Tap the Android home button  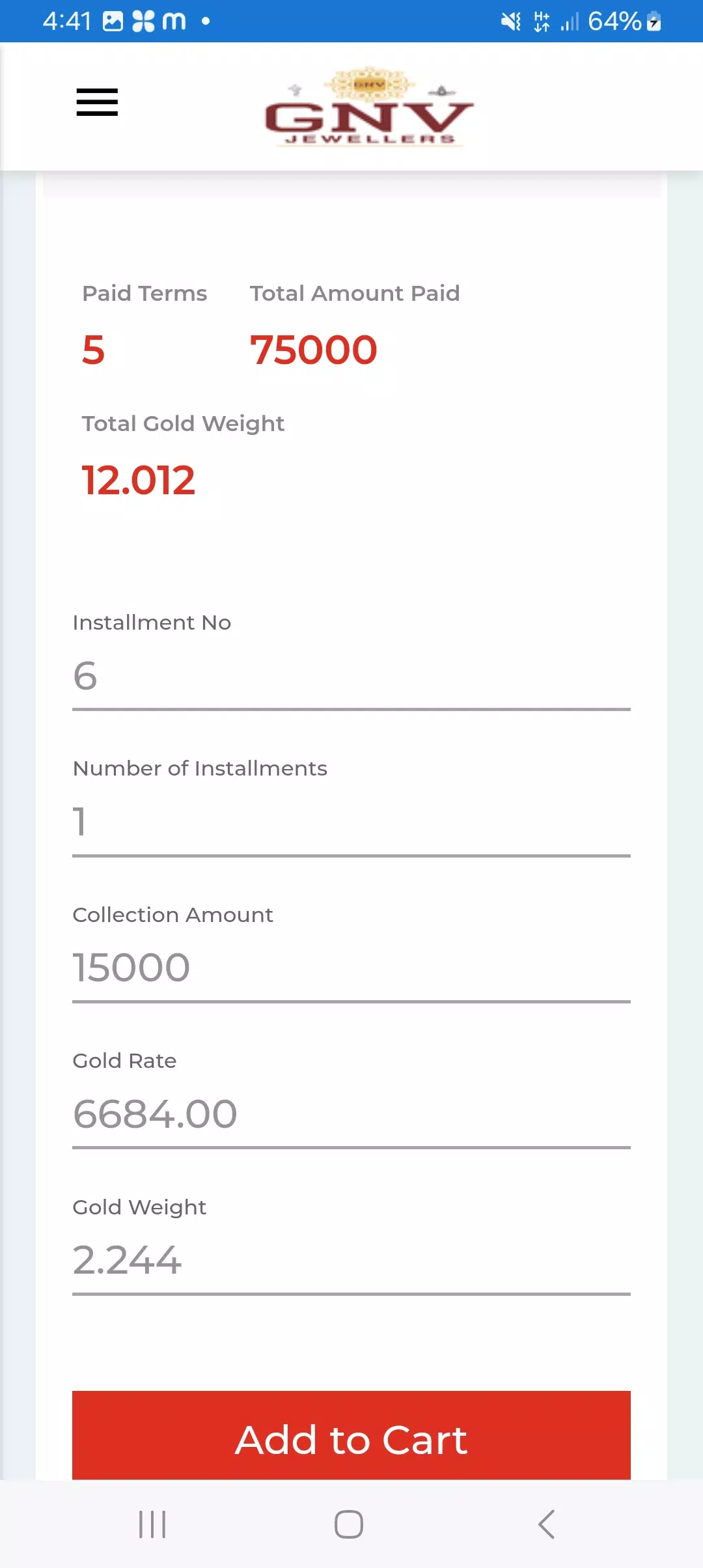pos(349,1524)
